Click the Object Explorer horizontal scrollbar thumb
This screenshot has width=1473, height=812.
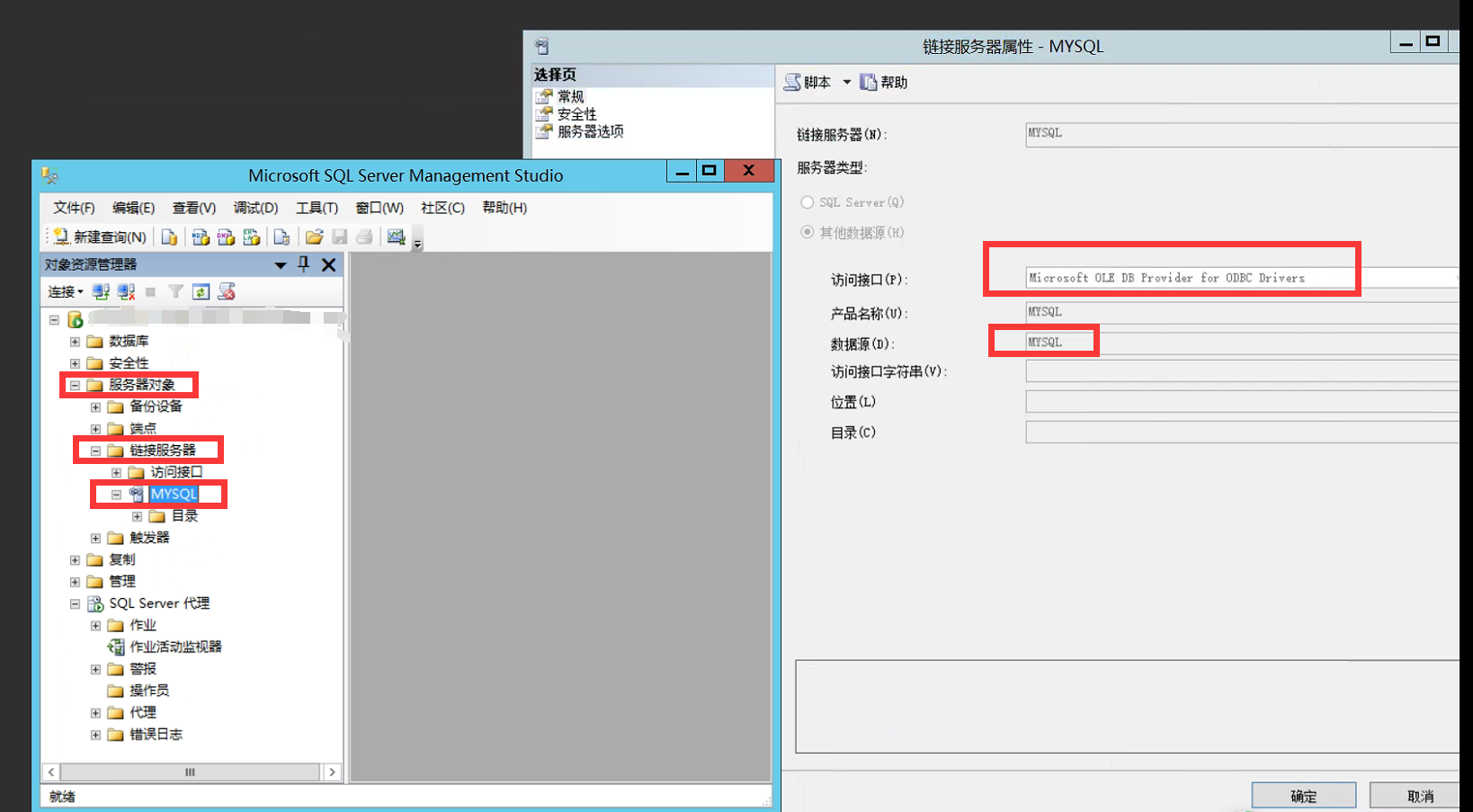190,772
